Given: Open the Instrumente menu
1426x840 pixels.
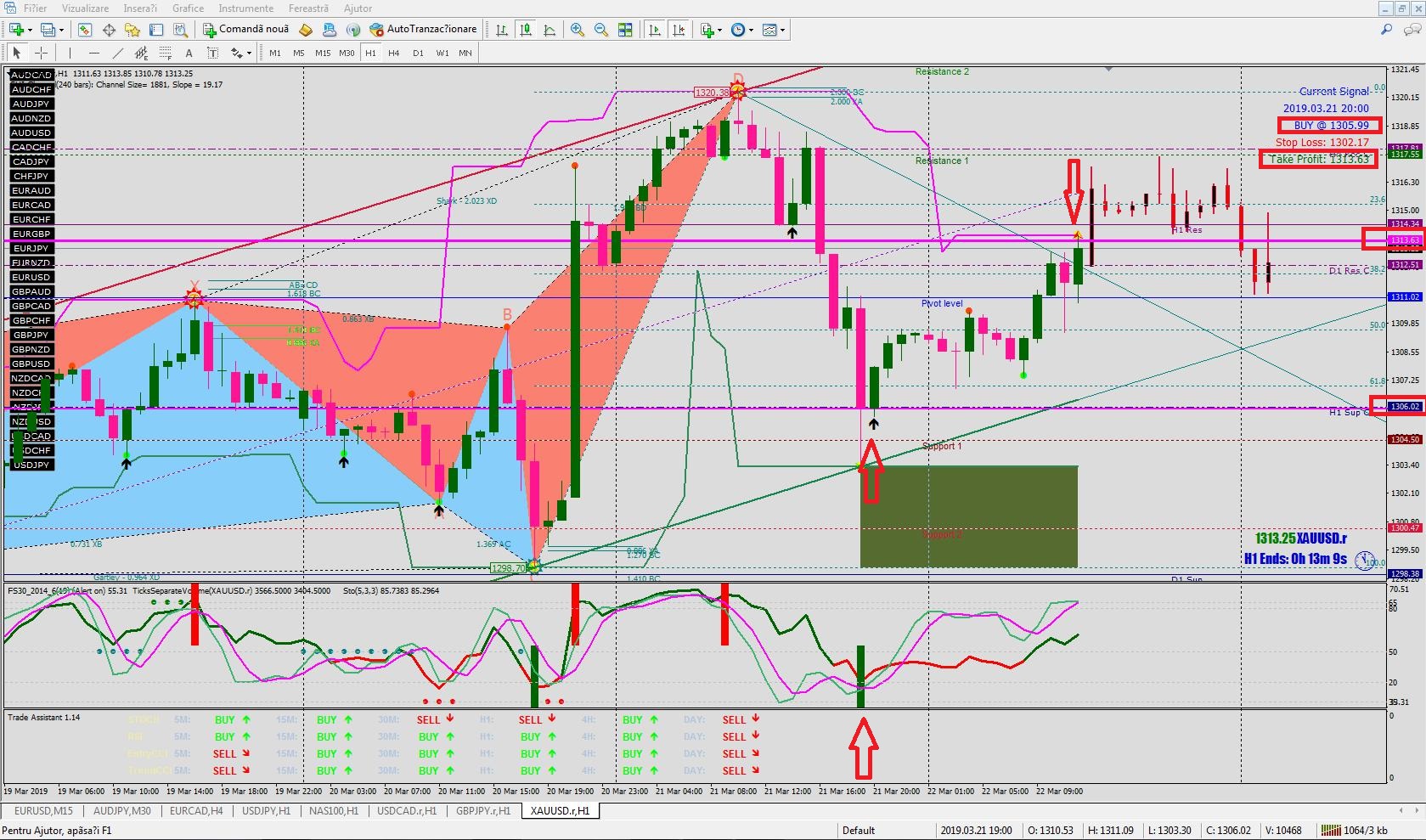Looking at the screenshot, I should pos(246,8).
